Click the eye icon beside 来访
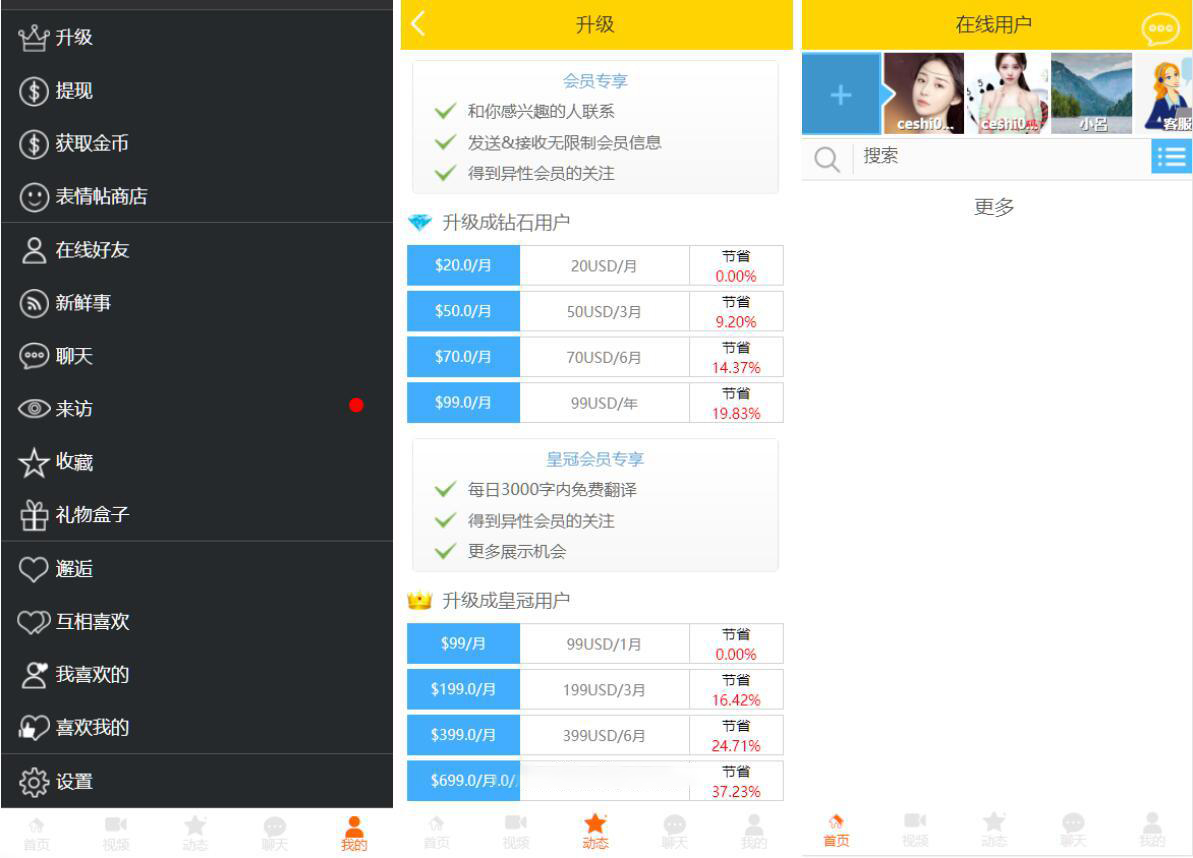This screenshot has height=858, width=1193. click(x=34, y=409)
